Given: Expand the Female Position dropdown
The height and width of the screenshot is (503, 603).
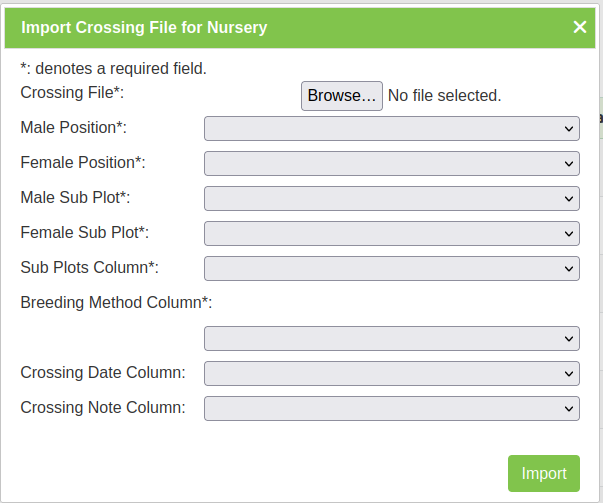Looking at the screenshot, I should click(x=391, y=163).
